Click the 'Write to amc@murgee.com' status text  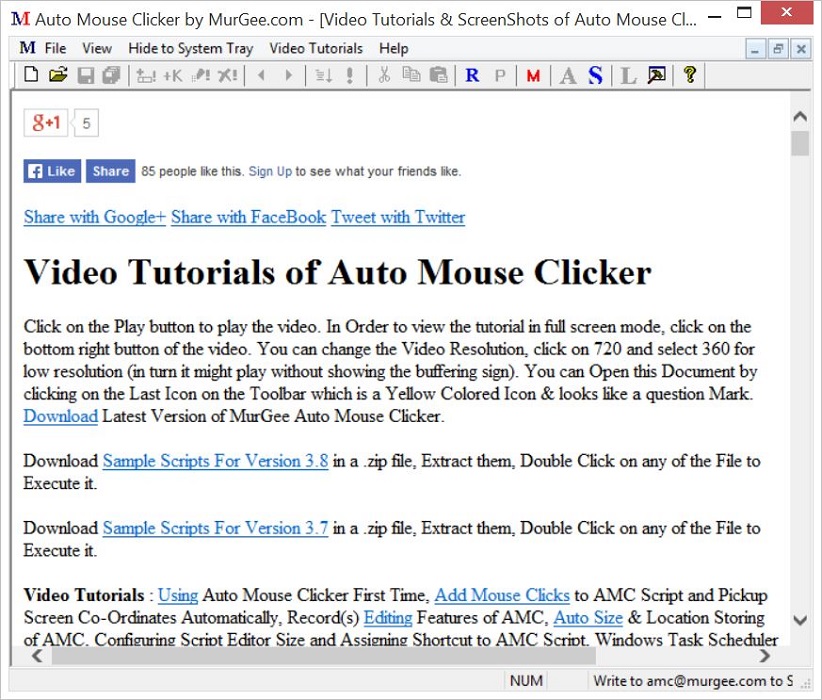[x=693, y=681]
